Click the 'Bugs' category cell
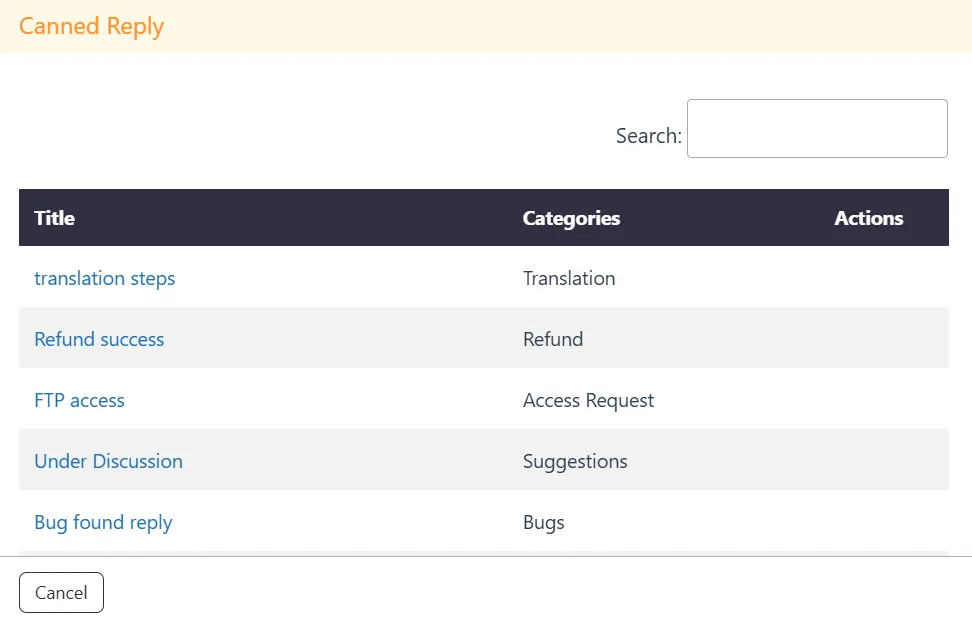Viewport: 972px width, 640px height. 543,522
